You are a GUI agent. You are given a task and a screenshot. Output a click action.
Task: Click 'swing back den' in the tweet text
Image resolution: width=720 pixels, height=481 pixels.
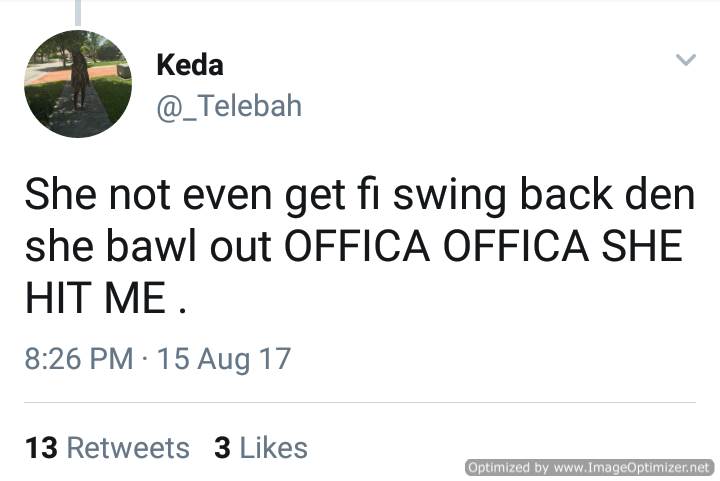pos(544,196)
